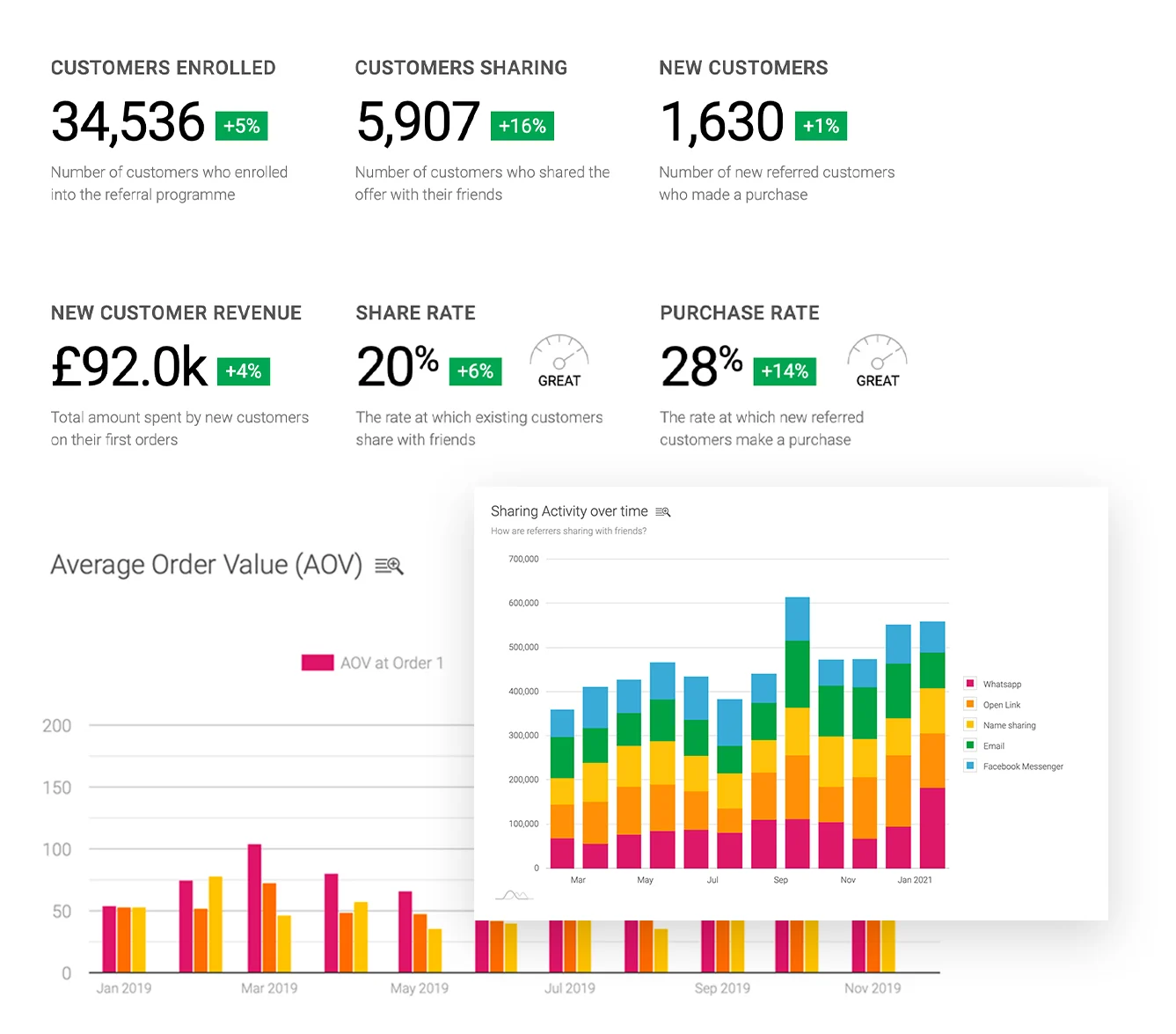Click 'How are referrers sharing with friends?' subtitle
1176x1034 pixels.
tap(568, 531)
